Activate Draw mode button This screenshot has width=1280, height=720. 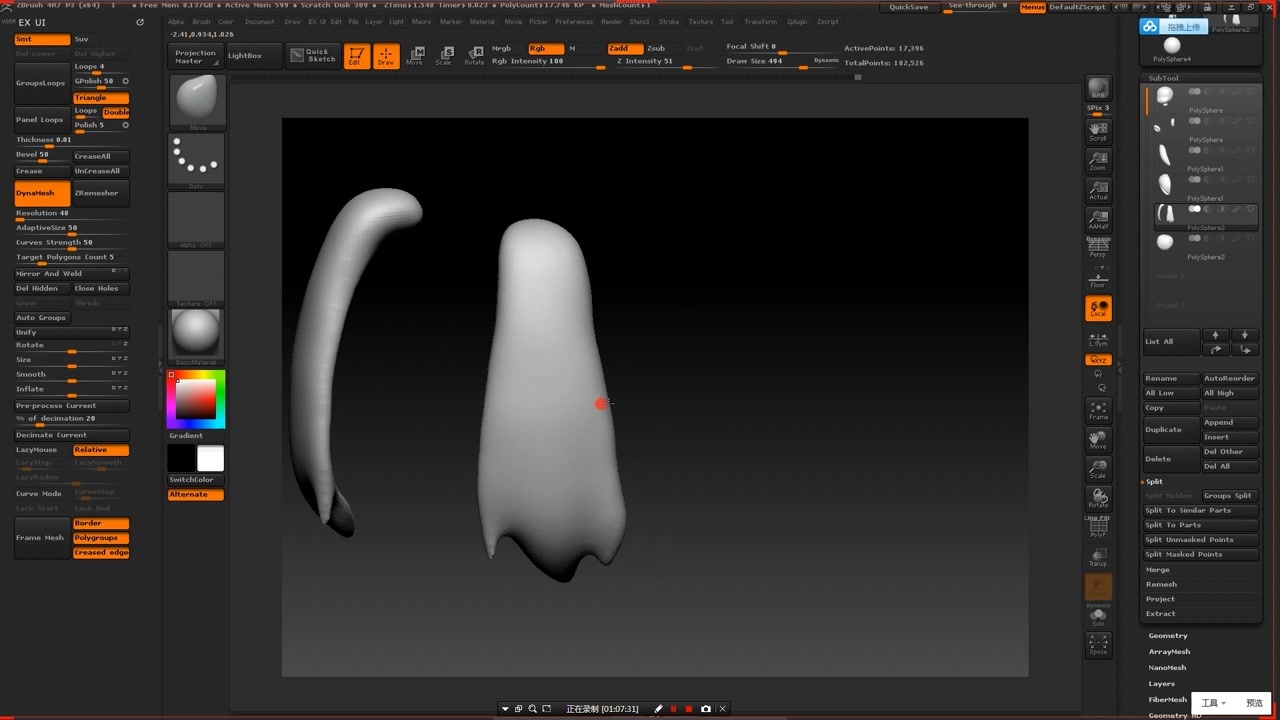[385, 56]
